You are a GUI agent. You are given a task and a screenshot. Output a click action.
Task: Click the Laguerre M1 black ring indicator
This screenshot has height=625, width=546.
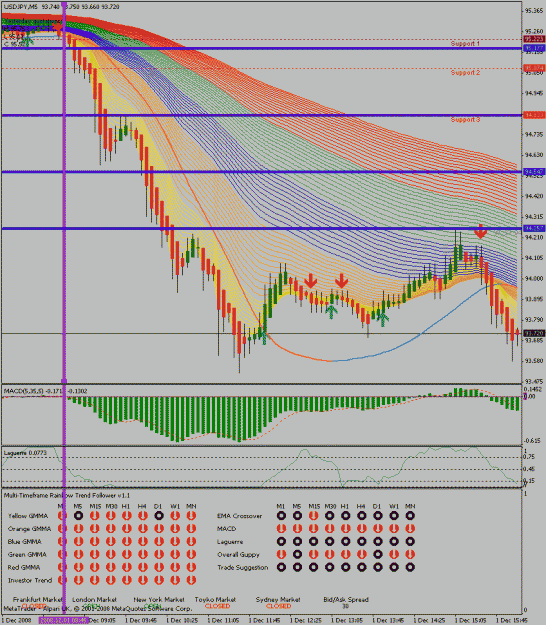tap(281, 541)
